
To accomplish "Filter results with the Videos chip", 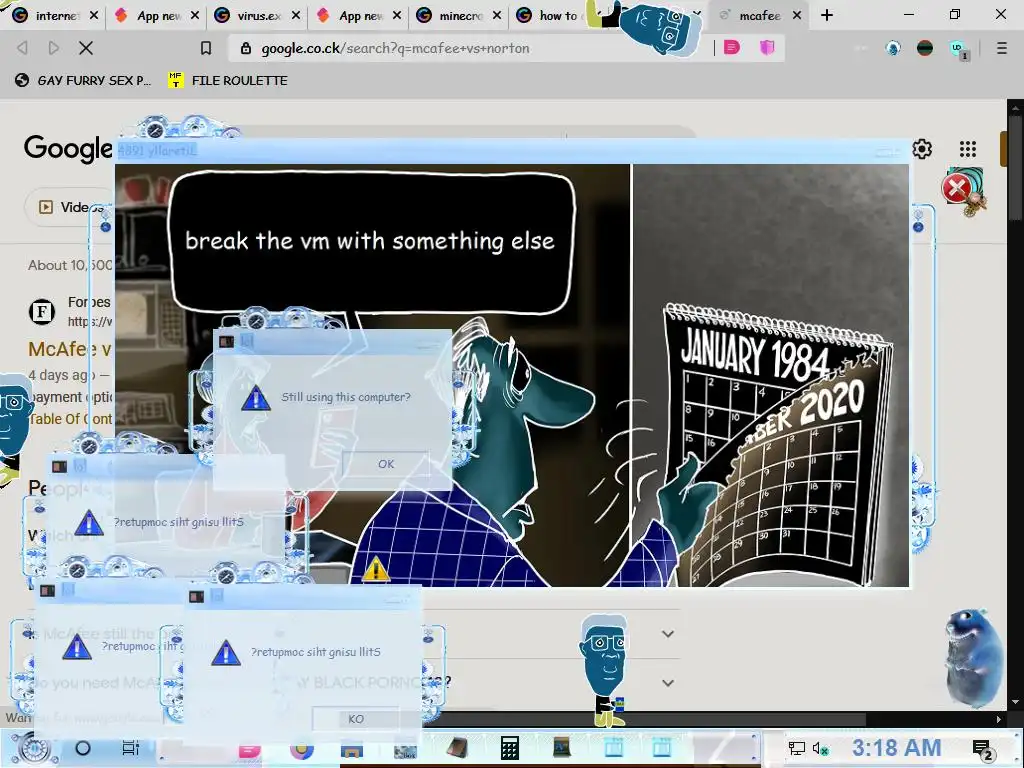I will 69,207.
